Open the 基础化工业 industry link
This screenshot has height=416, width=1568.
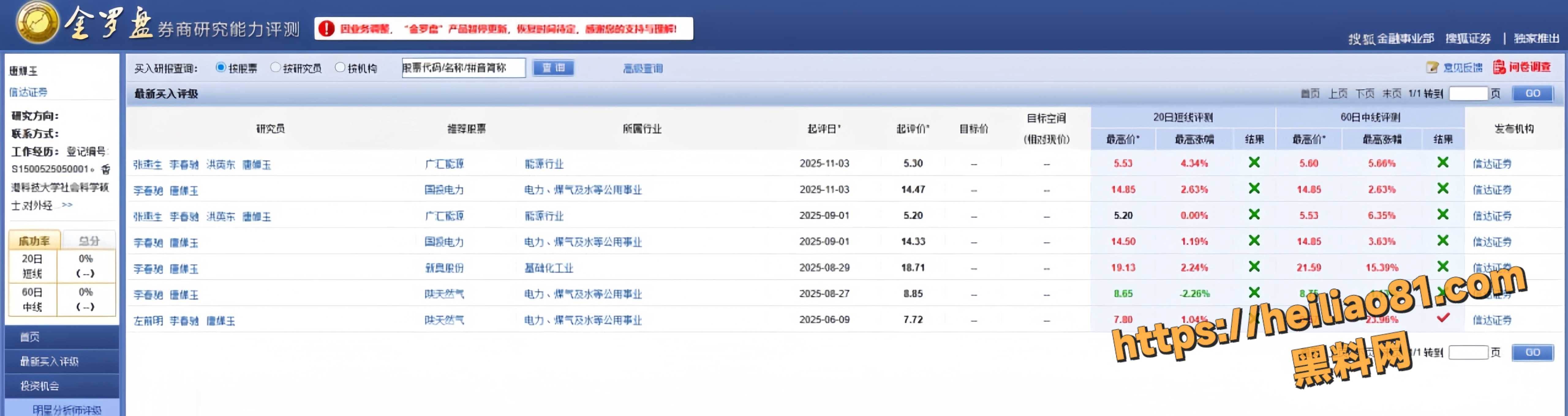tap(548, 268)
